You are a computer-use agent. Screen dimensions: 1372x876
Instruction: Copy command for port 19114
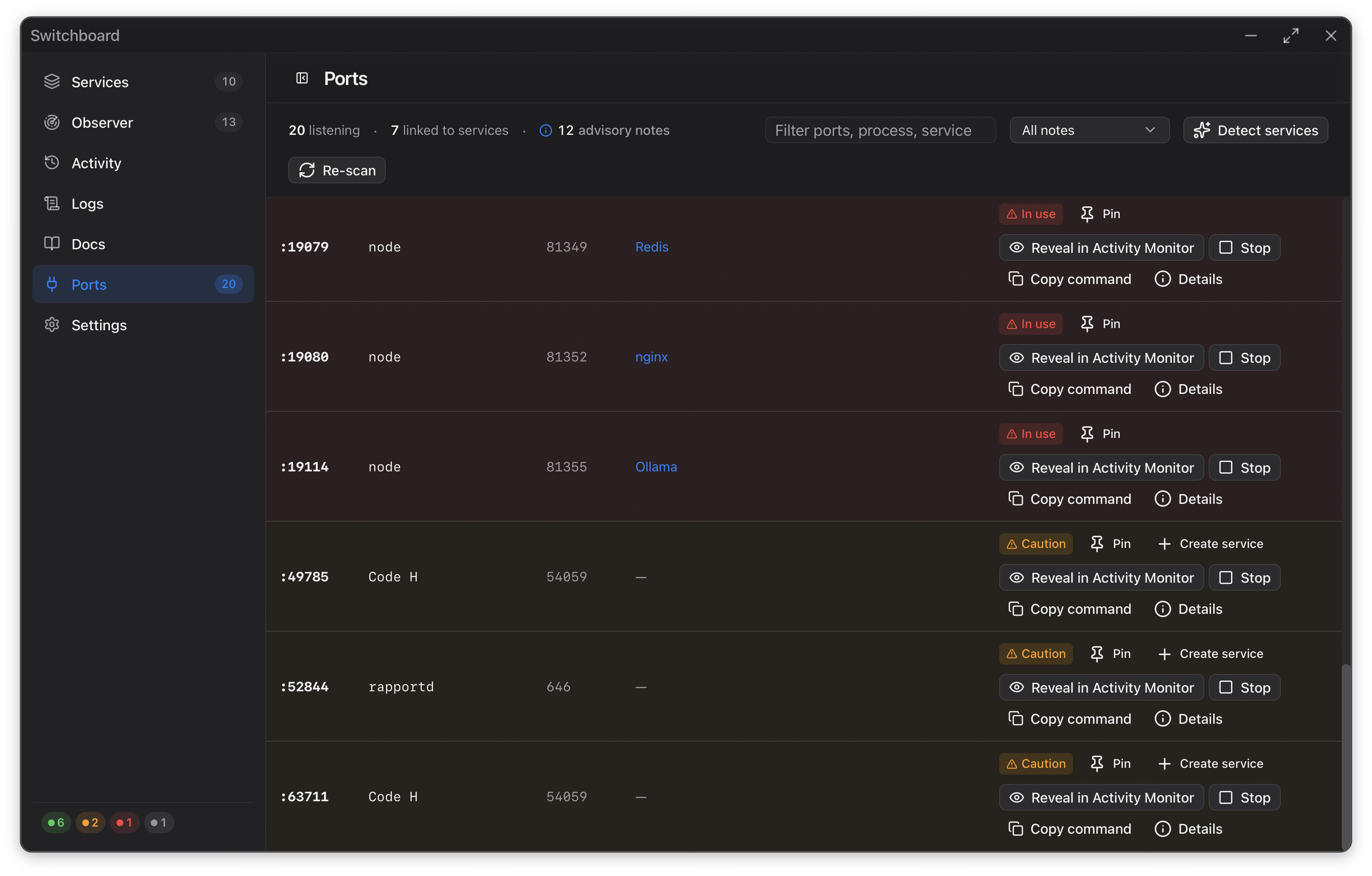tap(1069, 499)
